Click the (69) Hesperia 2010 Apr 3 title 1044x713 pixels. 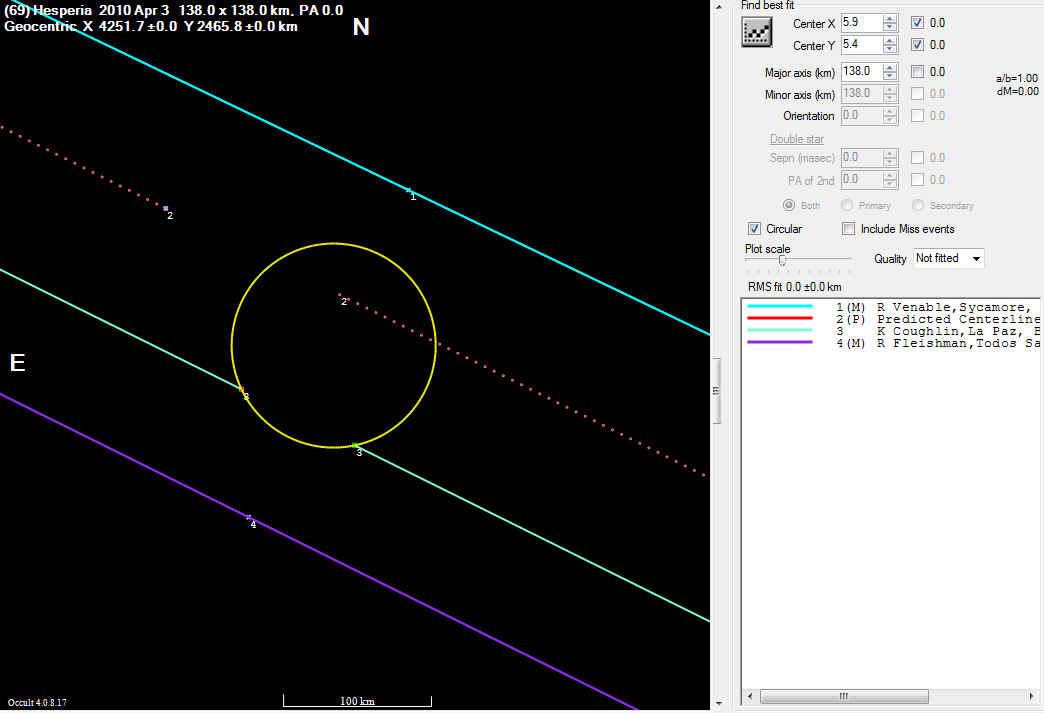point(174,11)
